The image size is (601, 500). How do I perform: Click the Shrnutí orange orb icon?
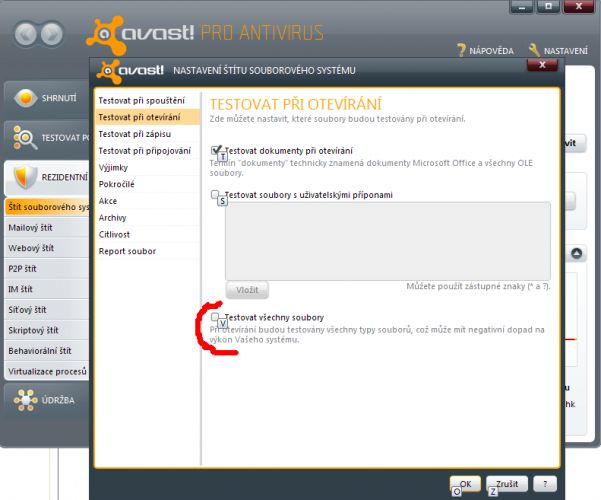coord(25,98)
